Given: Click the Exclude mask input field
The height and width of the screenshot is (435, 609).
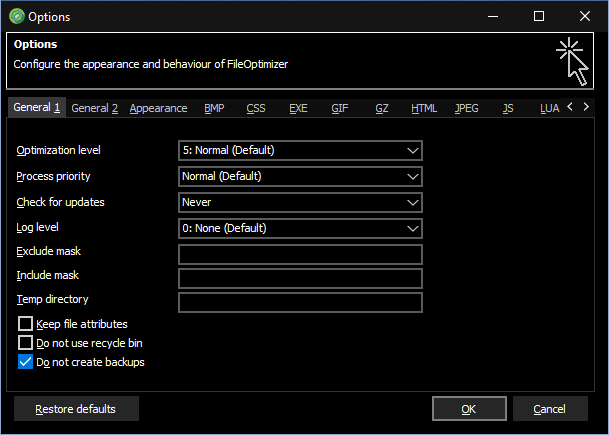Looking at the screenshot, I should (x=300, y=254).
